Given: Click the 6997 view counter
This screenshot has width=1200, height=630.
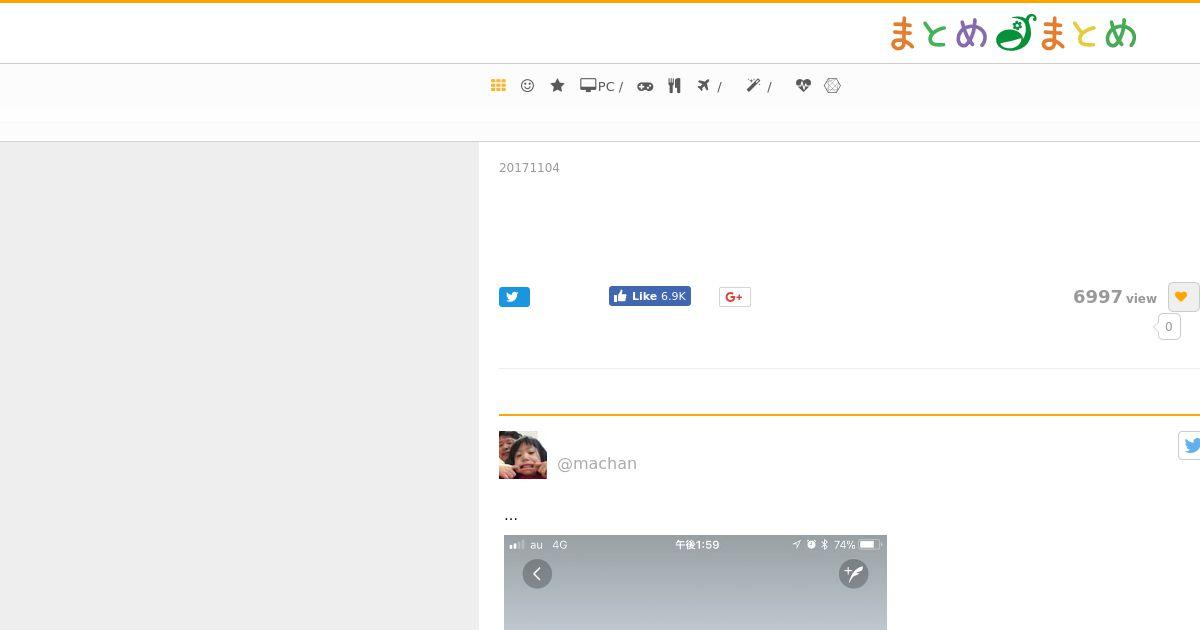Looking at the screenshot, I should 1115,297.
